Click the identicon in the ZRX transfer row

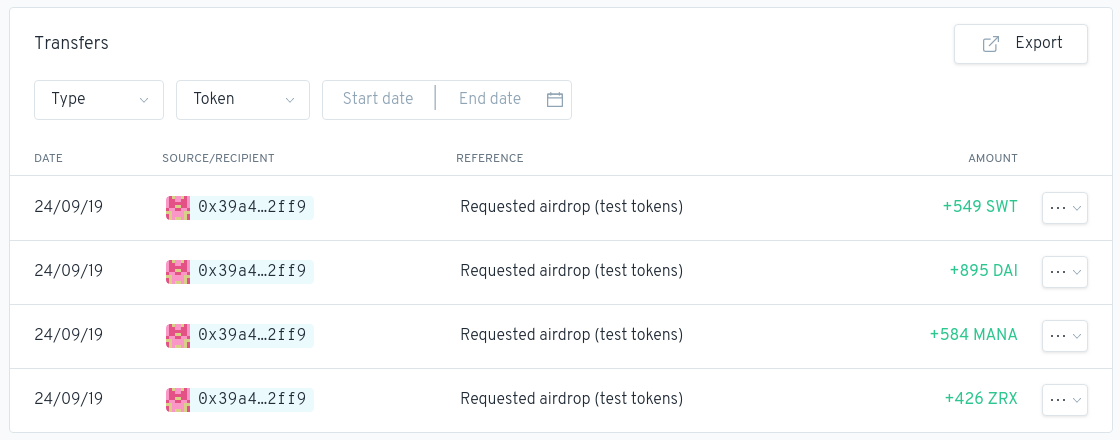tap(178, 399)
